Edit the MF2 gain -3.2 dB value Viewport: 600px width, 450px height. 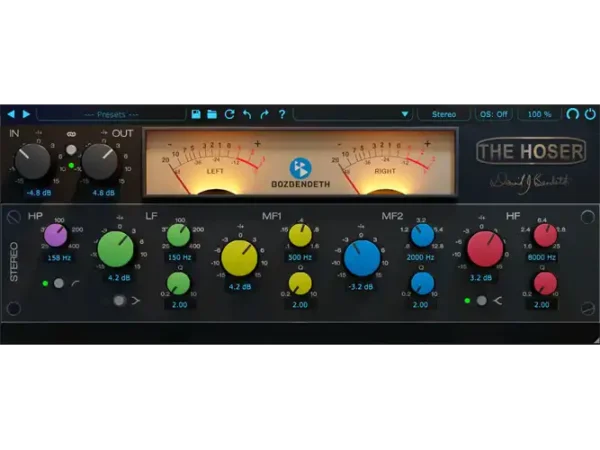pyautogui.click(x=360, y=287)
